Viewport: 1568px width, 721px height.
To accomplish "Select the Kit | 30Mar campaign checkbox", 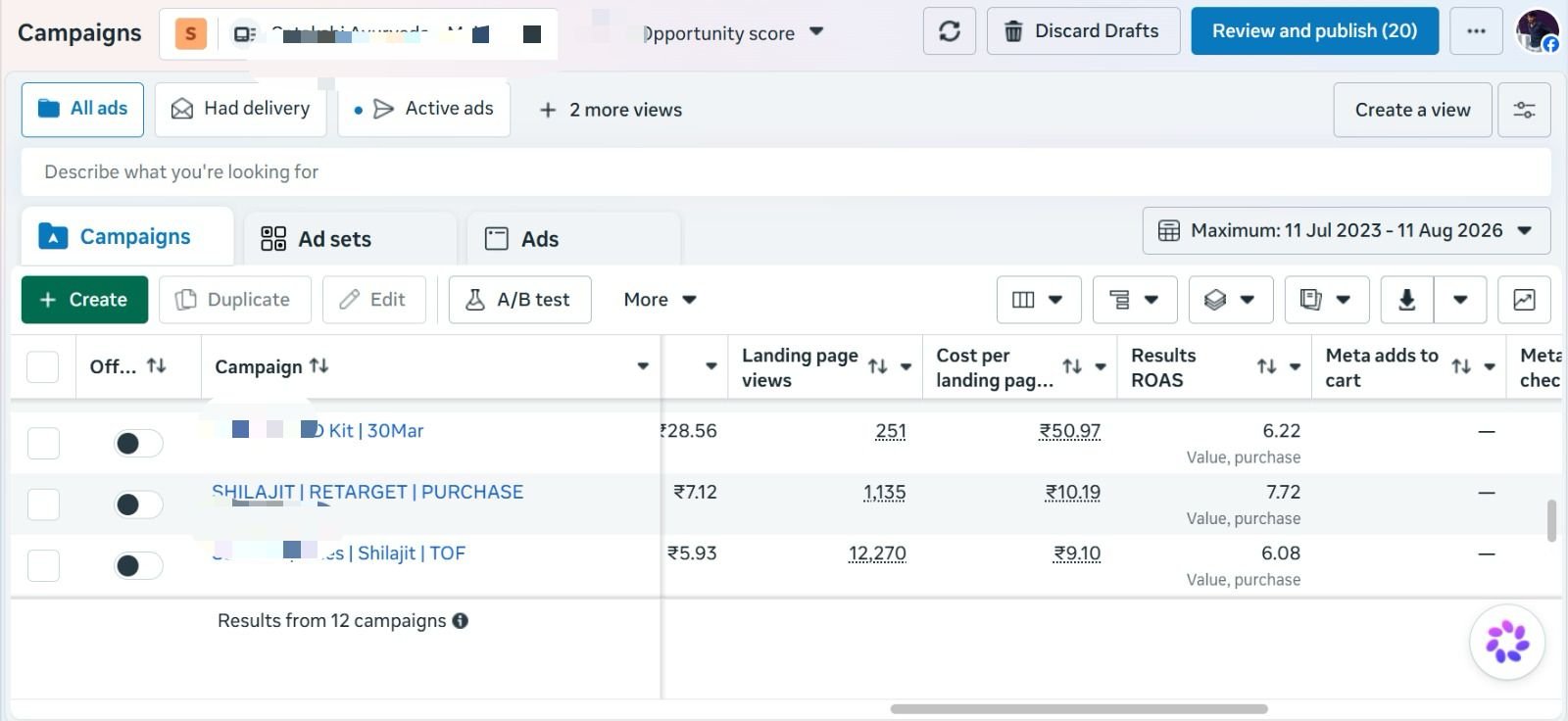I will pyautogui.click(x=43, y=443).
